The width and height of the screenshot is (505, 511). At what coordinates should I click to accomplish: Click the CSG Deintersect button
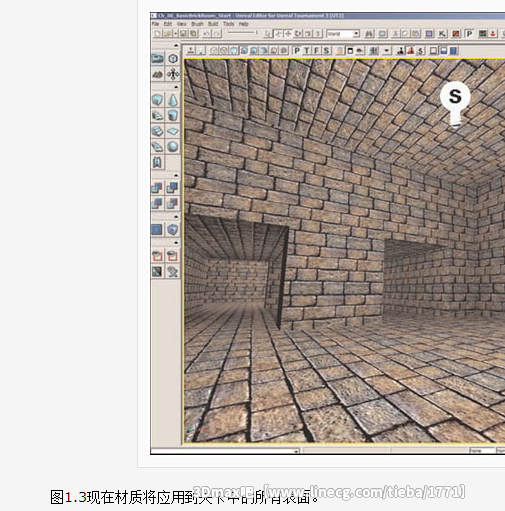(x=173, y=203)
